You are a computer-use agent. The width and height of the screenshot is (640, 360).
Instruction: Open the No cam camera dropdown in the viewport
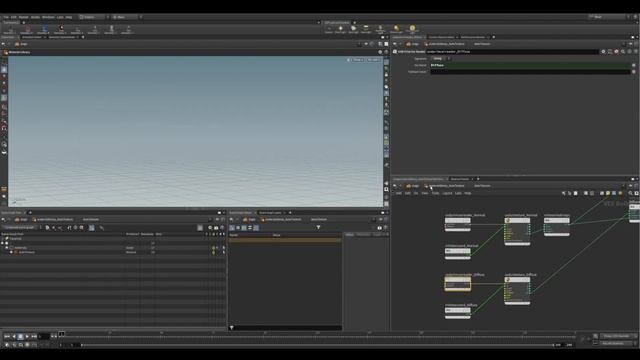373,60
